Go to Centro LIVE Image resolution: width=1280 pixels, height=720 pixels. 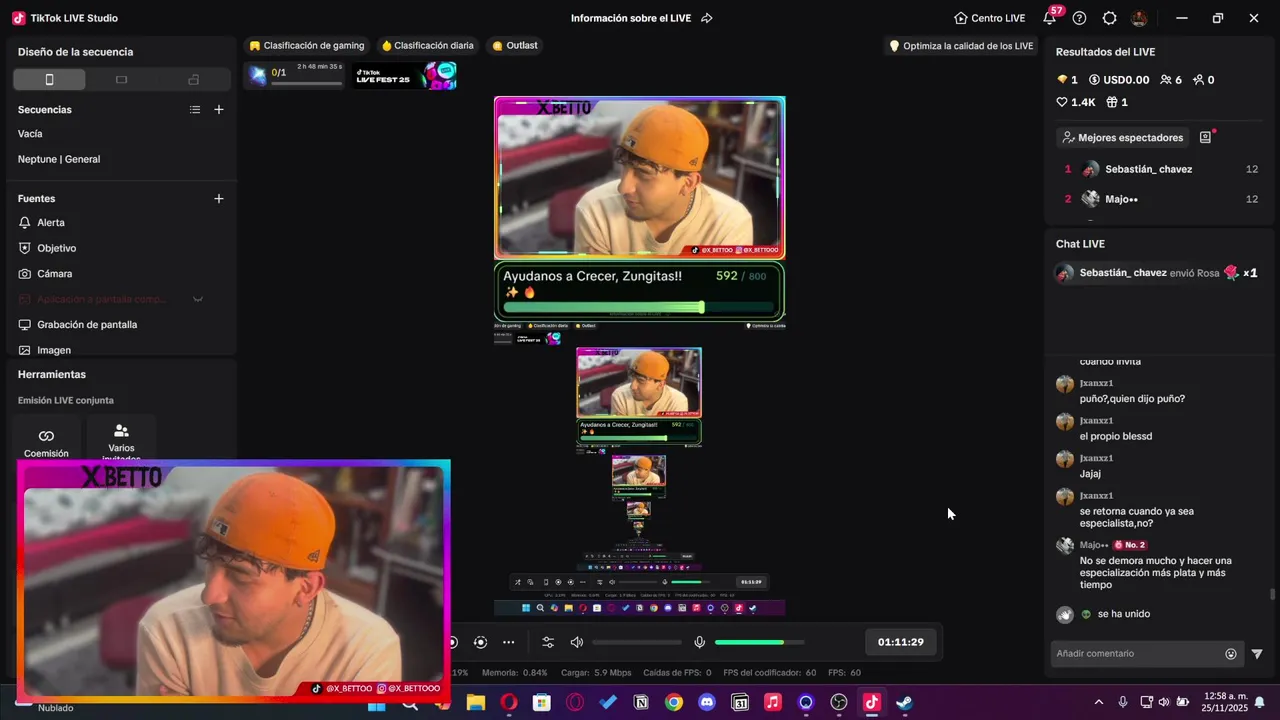coord(990,18)
